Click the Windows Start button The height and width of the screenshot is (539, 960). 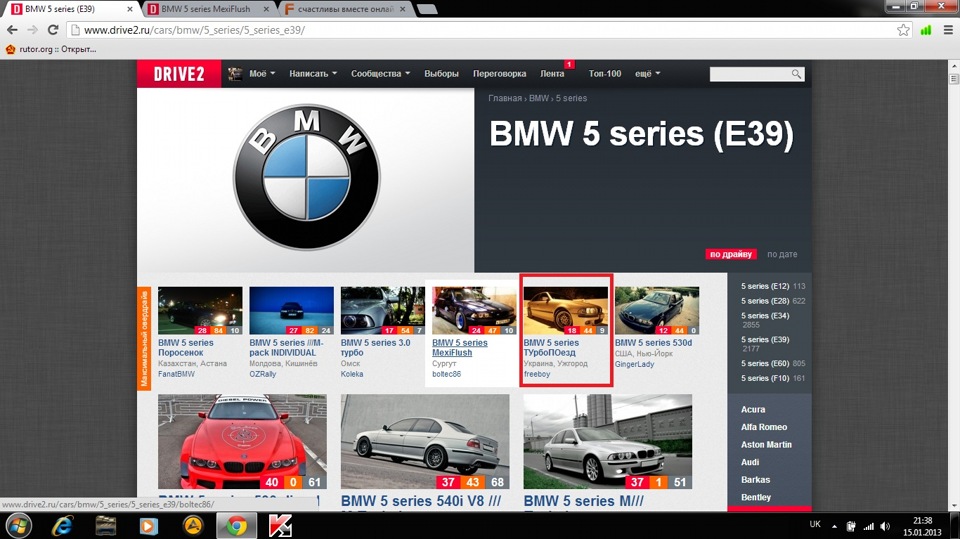(x=18, y=526)
